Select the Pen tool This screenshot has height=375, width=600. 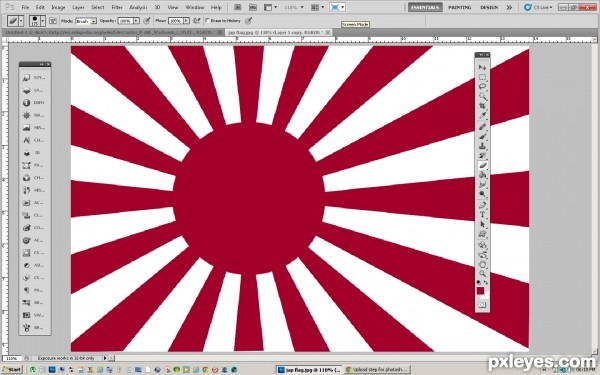click(482, 205)
